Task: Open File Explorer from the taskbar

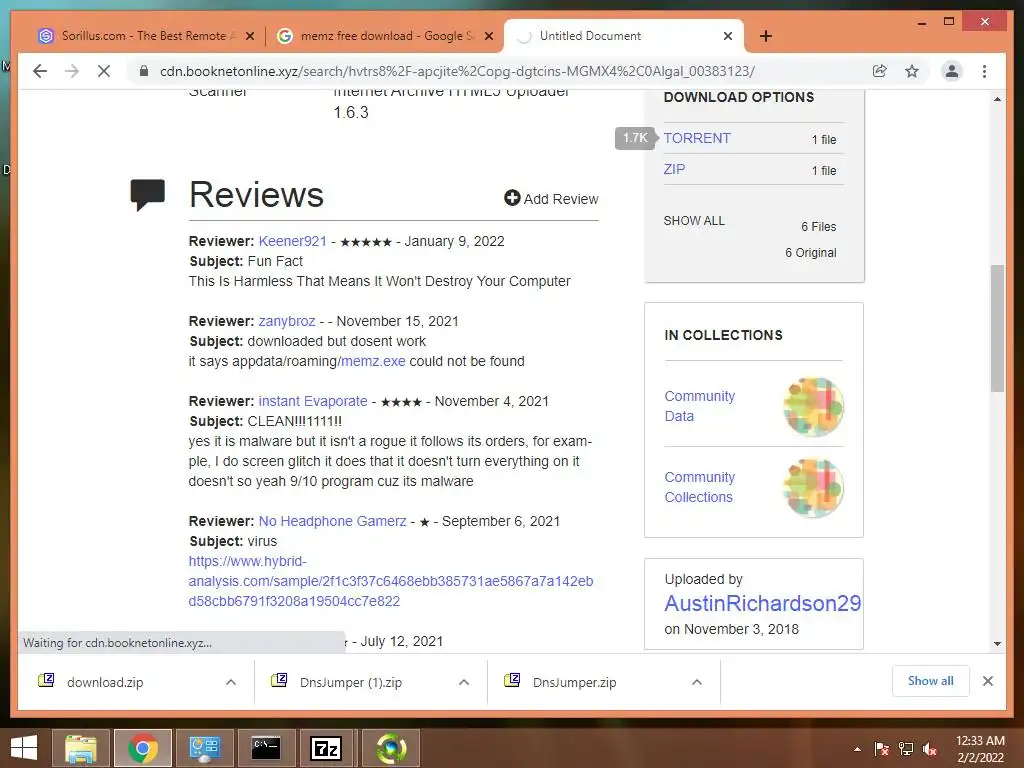Action: (81, 748)
